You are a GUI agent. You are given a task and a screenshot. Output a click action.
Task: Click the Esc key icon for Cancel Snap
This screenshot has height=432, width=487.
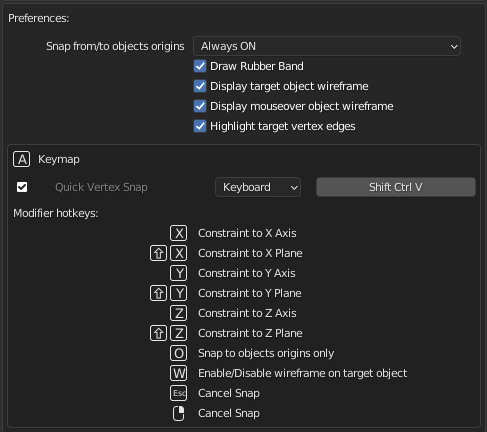tap(179, 393)
